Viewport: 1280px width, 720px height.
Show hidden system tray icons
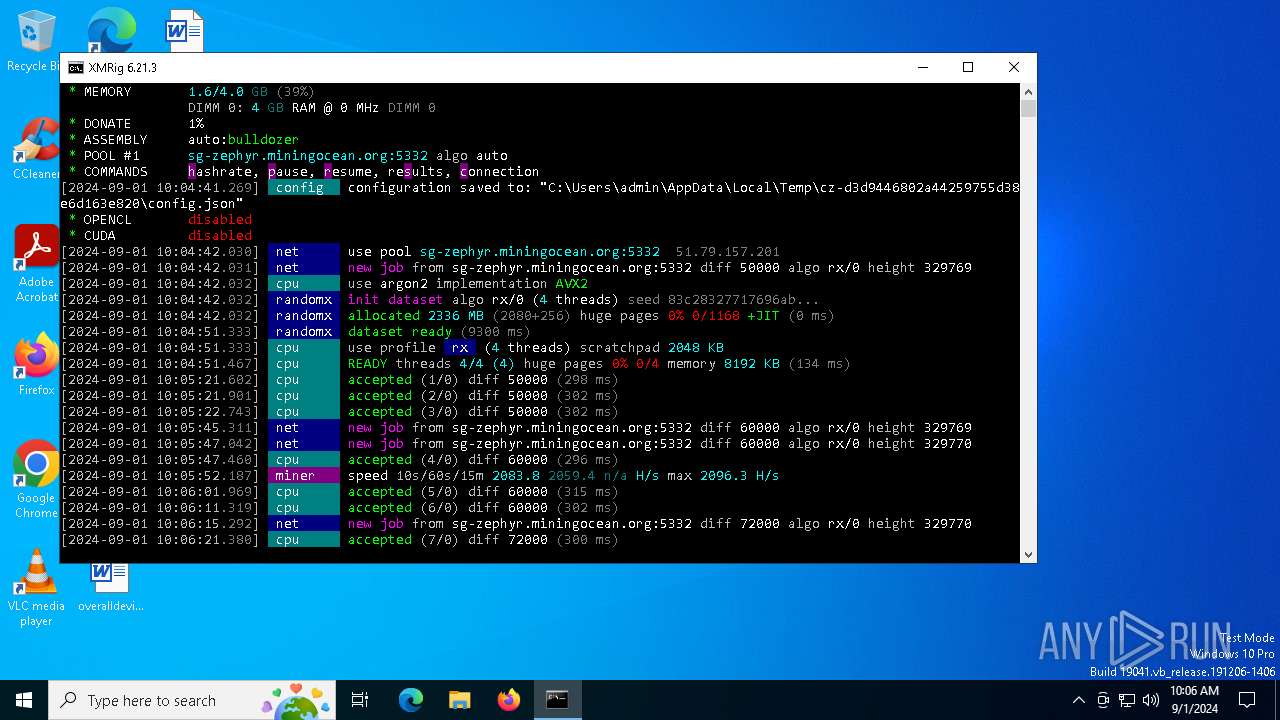(1078, 700)
